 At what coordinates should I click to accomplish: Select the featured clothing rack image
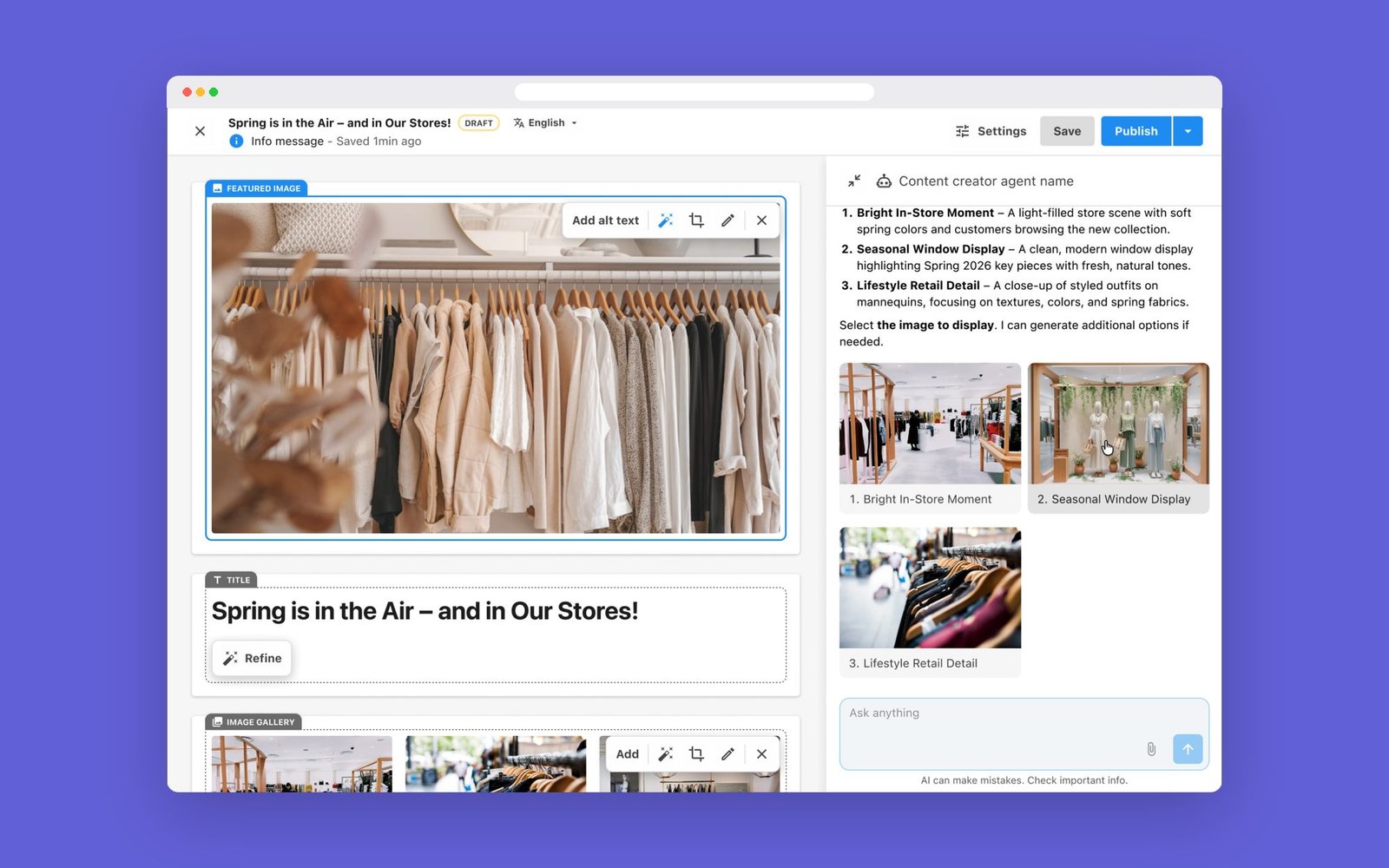(x=496, y=368)
